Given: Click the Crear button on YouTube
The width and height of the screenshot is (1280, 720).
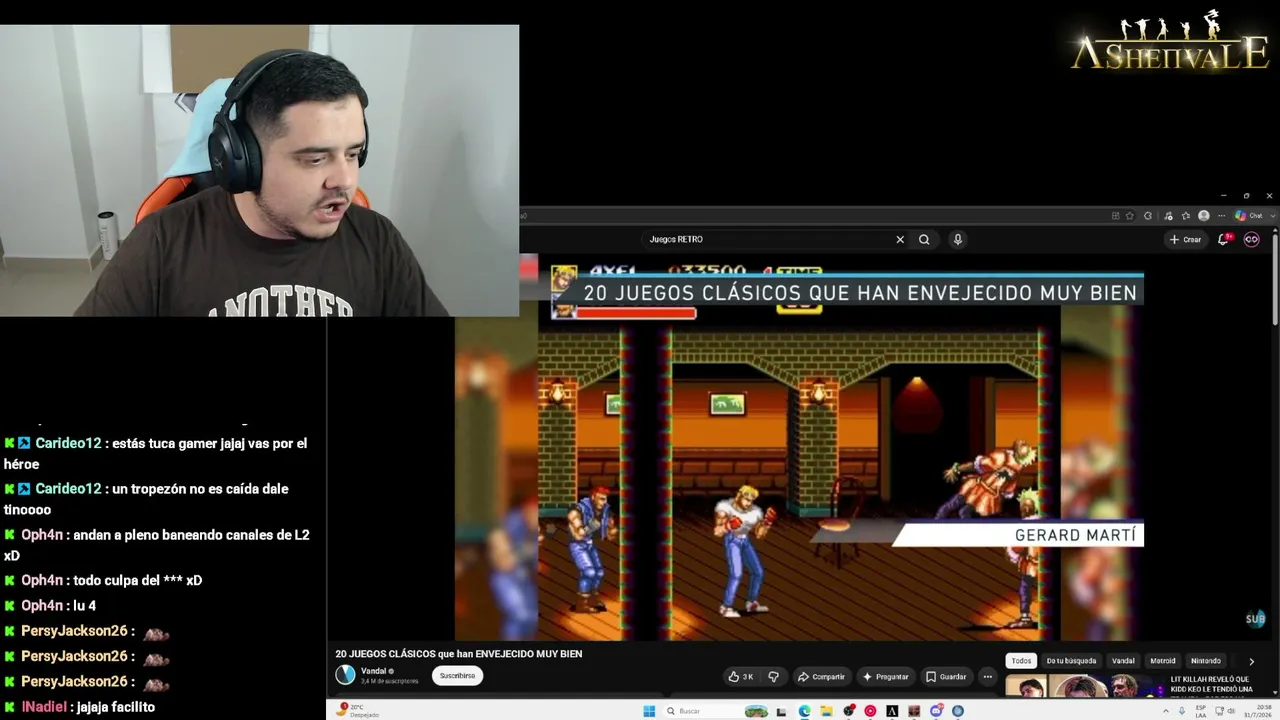Looking at the screenshot, I should point(1186,239).
